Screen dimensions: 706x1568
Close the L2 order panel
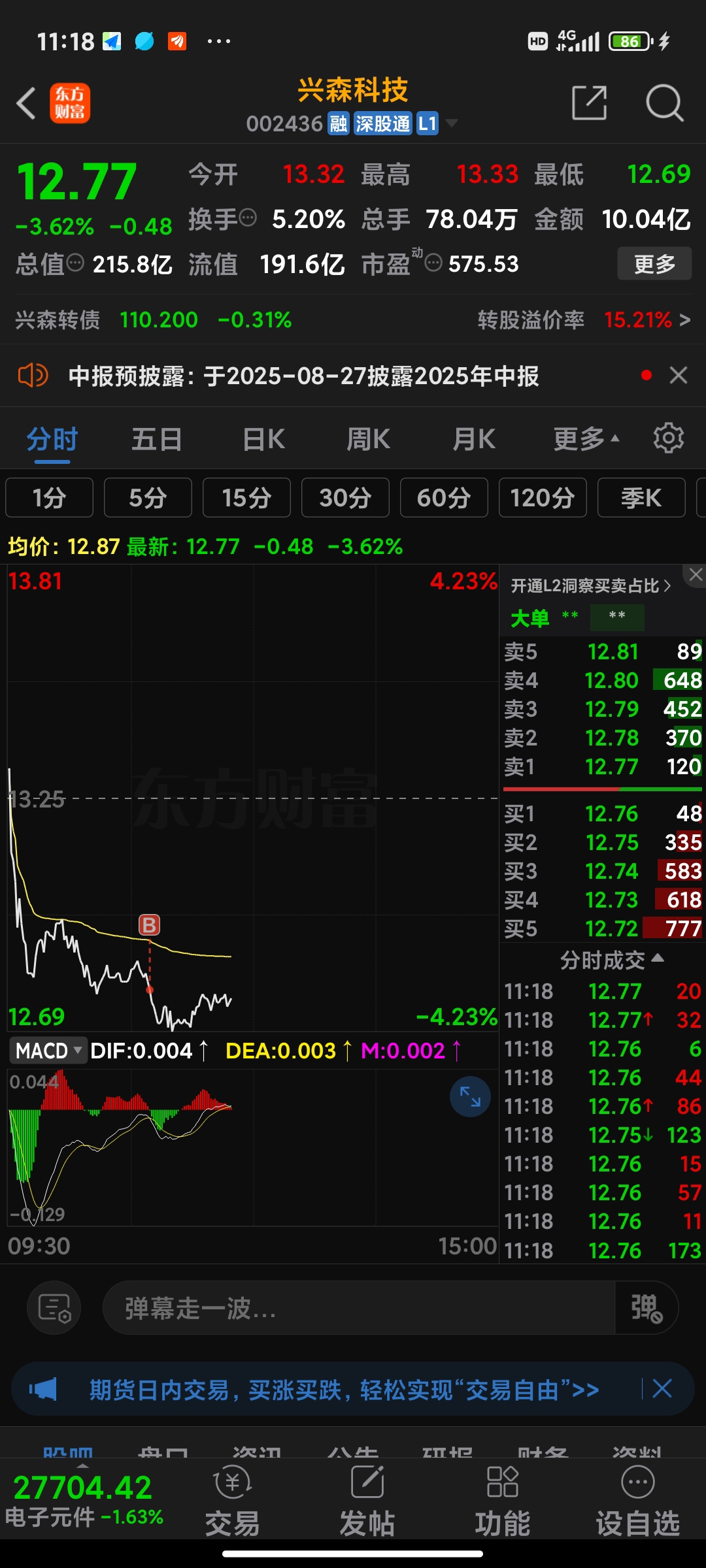pyautogui.click(x=696, y=575)
